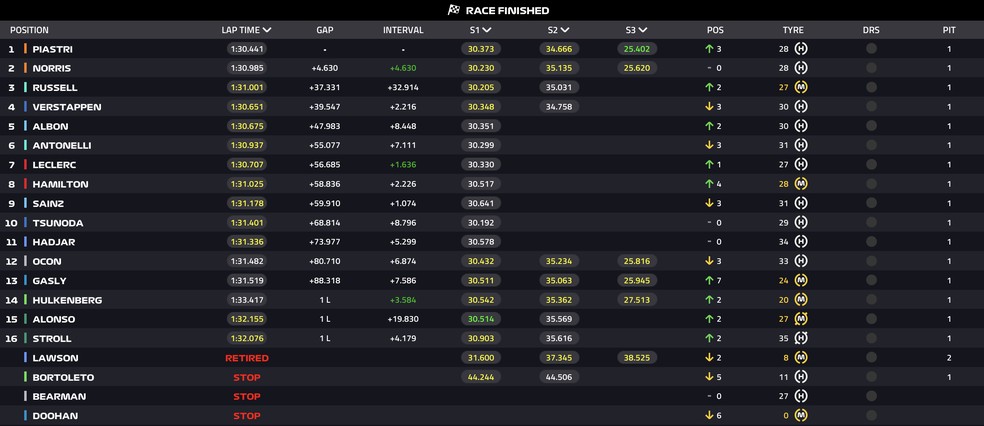The height and width of the screenshot is (426, 984).
Task: Click Hamilton's medium tyre icon
Action: (801, 184)
